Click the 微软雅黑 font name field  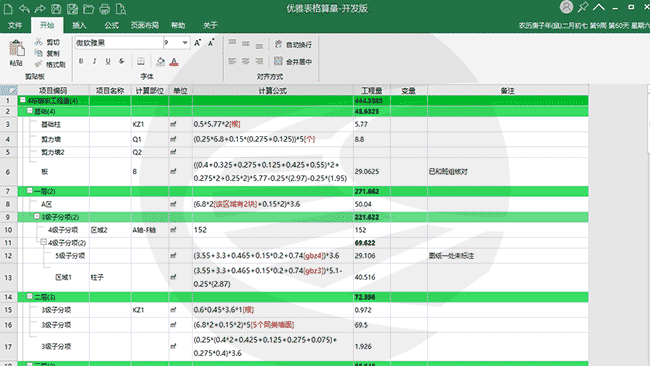click(x=119, y=43)
